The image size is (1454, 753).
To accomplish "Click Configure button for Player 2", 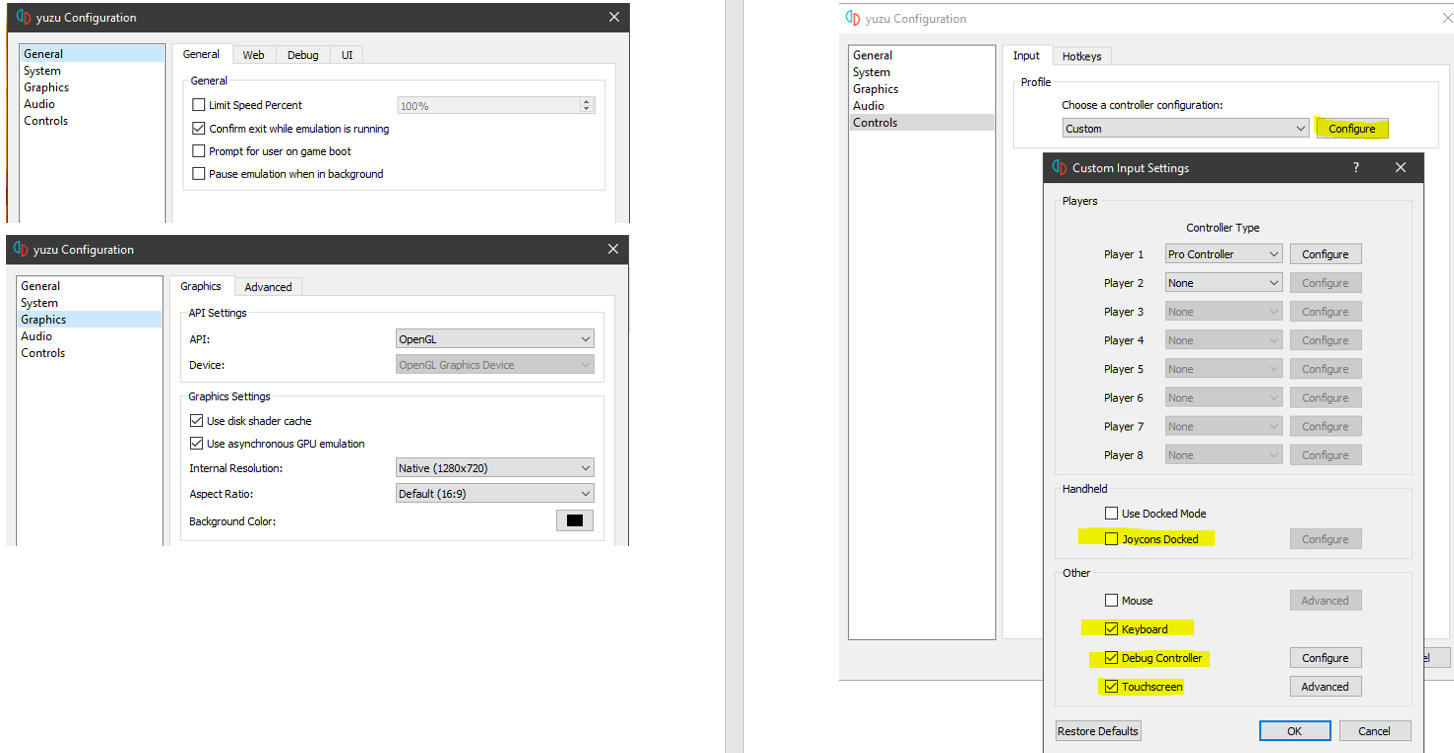I will tap(1325, 283).
